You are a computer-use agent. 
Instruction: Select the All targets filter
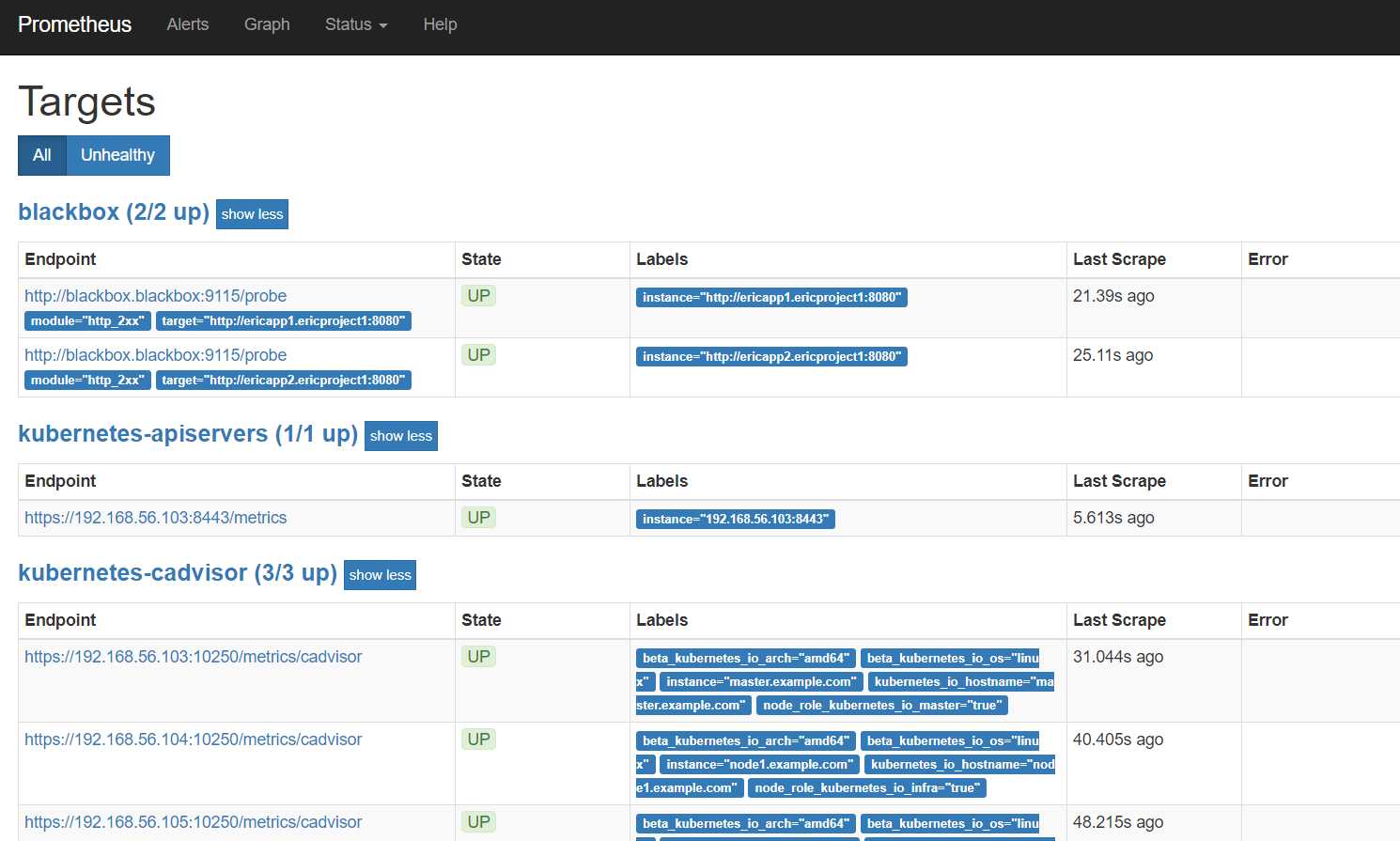[x=42, y=155]
